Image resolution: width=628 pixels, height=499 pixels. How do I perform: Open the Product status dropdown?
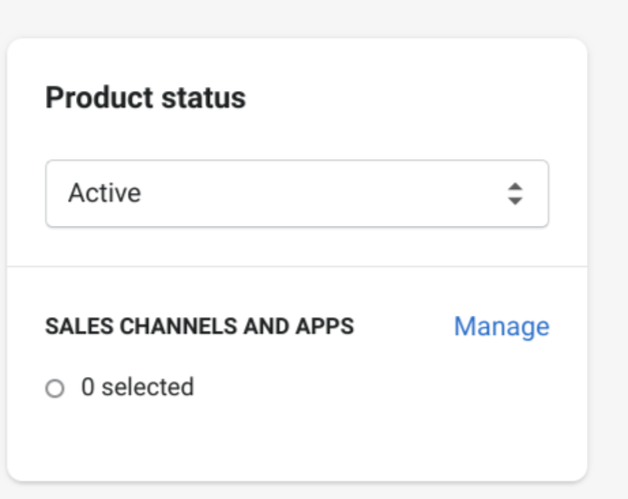point(296,193)
